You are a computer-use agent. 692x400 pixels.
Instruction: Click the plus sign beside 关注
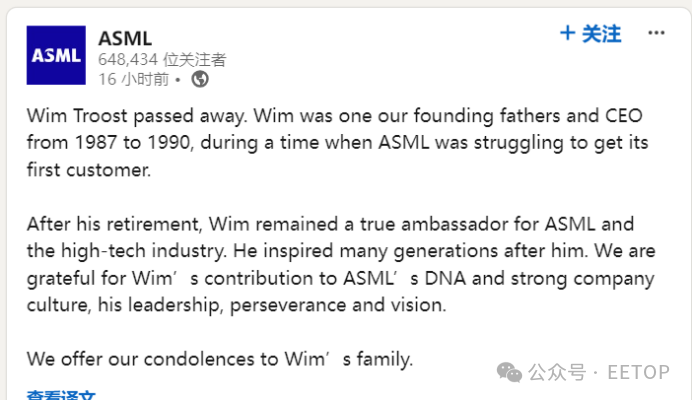pyautogui.click(x=567, y=34)
